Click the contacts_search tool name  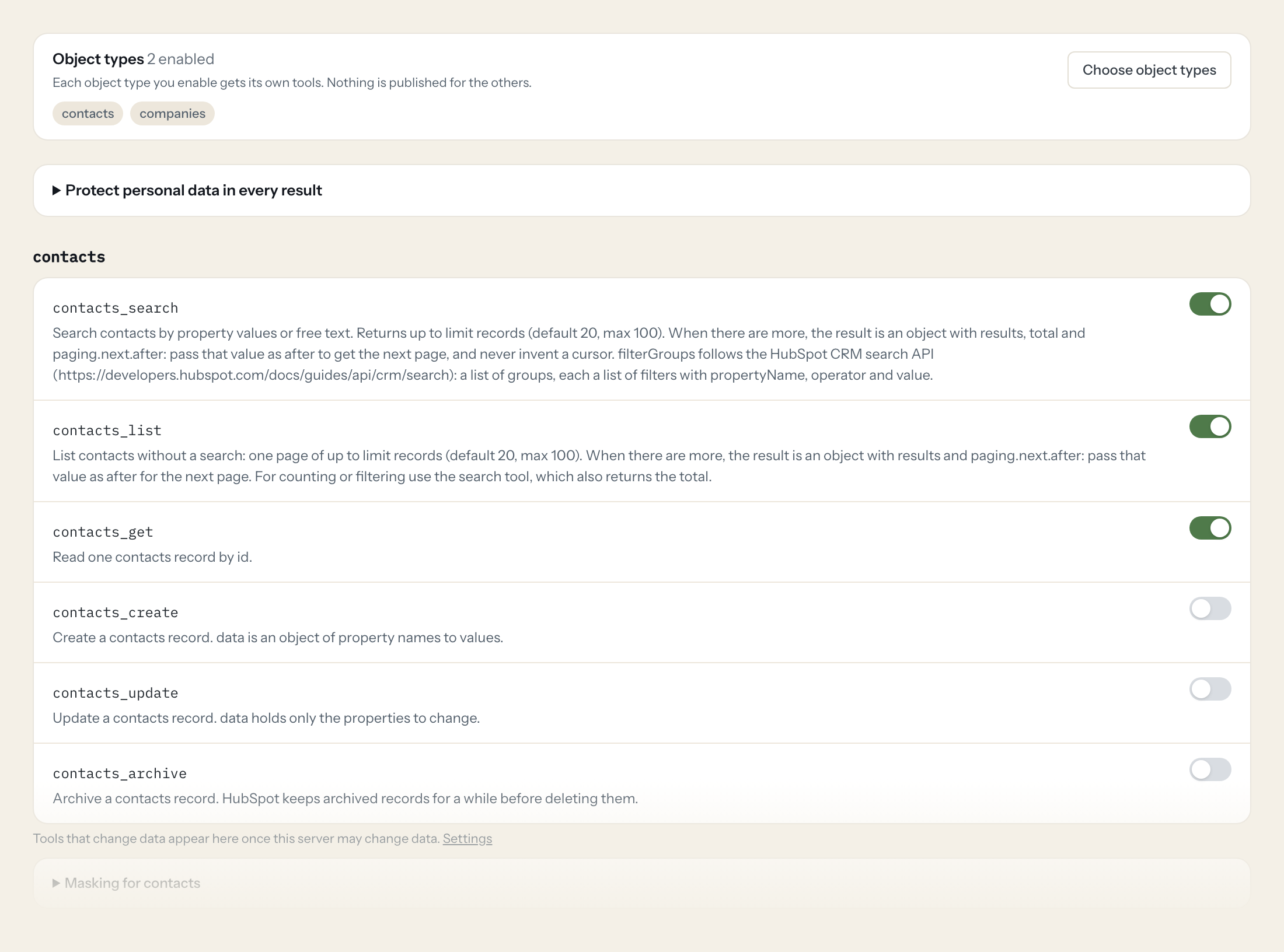tap(116, 308)
